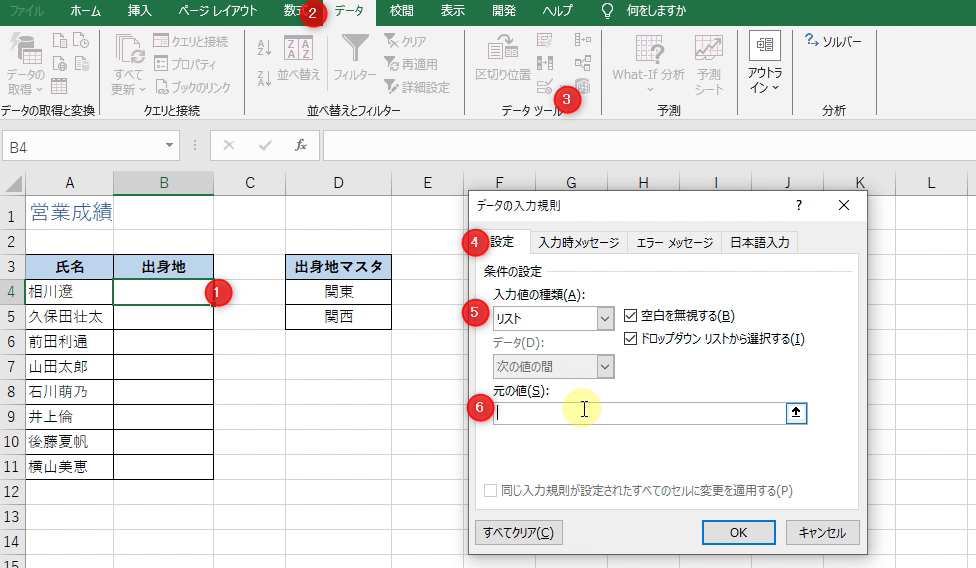The image size is (976, 568).
Task: Click the sort ascending A-Z icon
Action: [x=264, y=47]
